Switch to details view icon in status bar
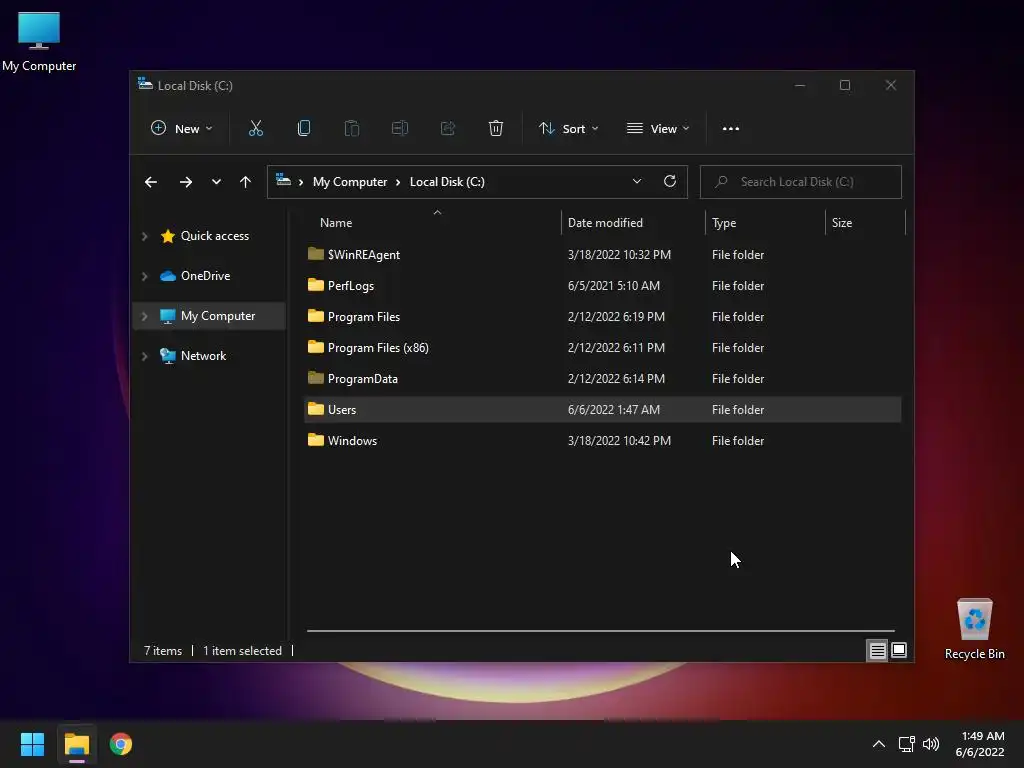 coord(877,650)
